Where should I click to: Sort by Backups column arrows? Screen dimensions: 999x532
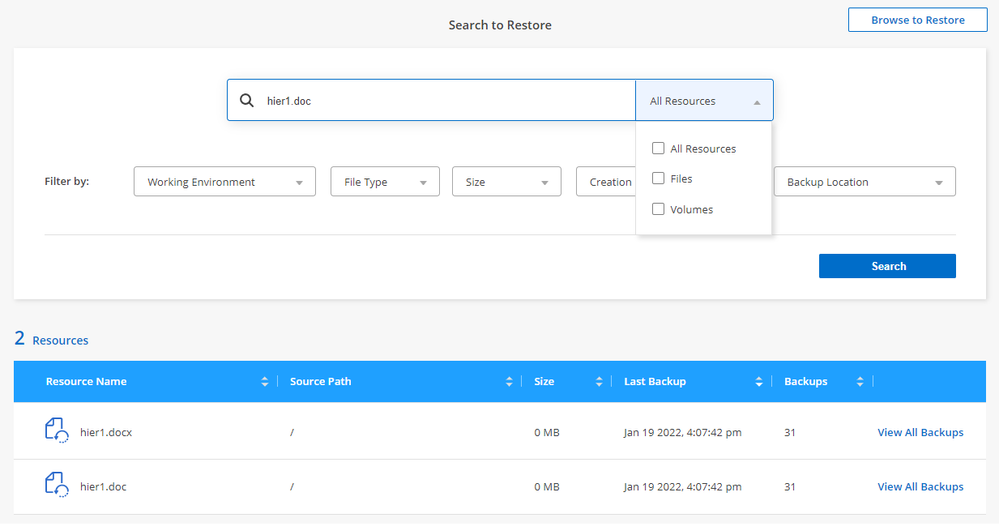pyautogui.click(x=860, y=382)
